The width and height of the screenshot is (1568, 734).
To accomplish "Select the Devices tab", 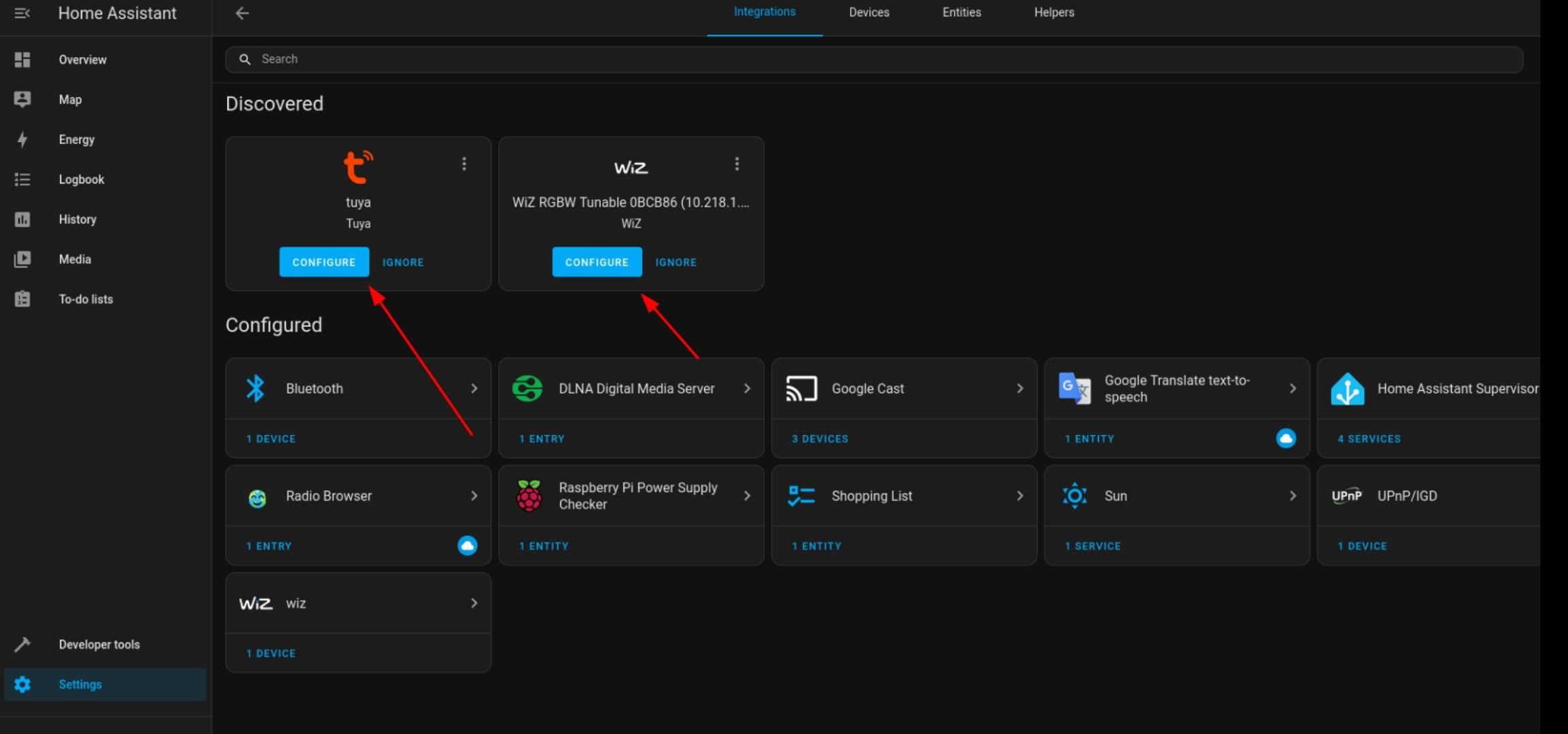I will [867, 12].
